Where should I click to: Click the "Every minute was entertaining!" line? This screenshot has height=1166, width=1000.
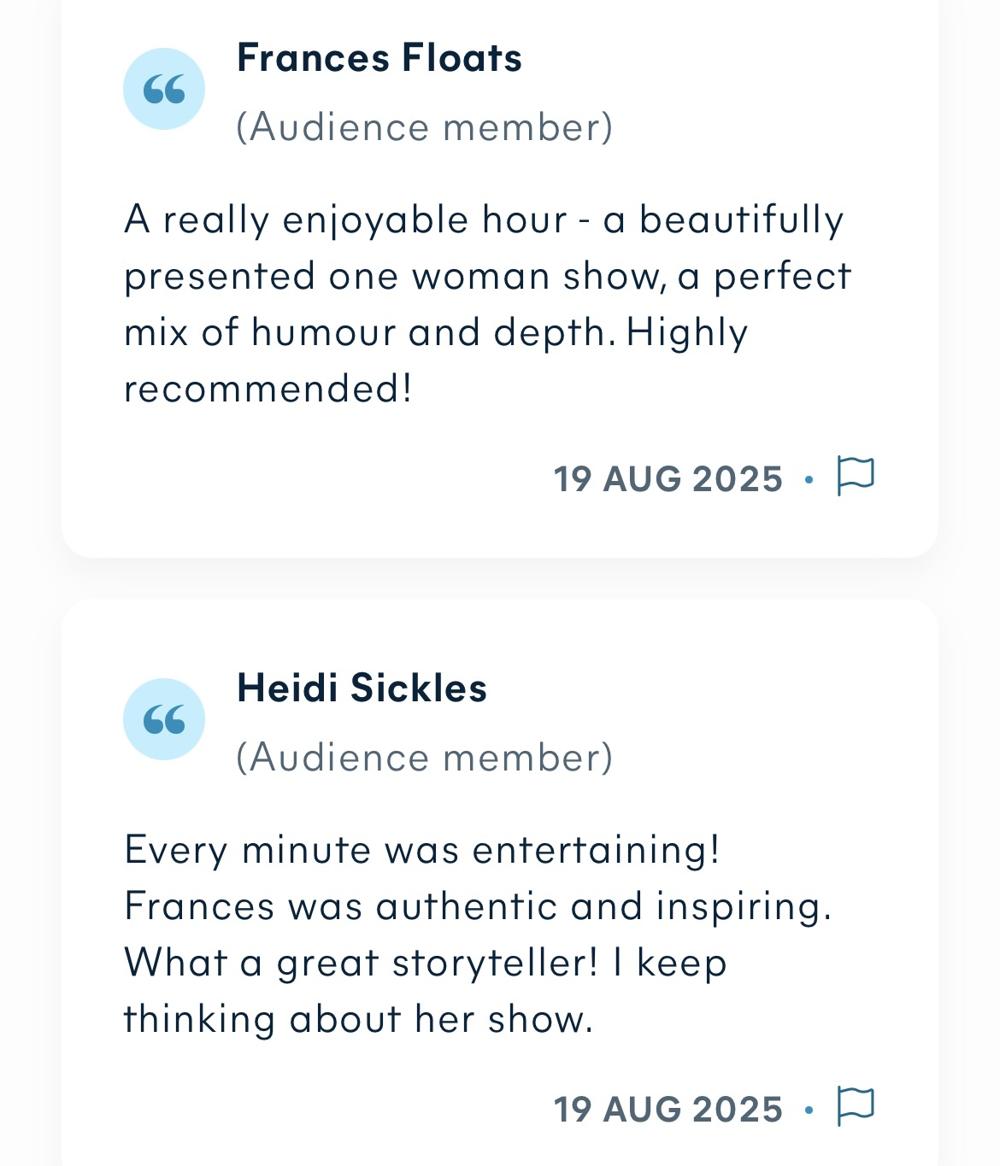click(422, 850)
